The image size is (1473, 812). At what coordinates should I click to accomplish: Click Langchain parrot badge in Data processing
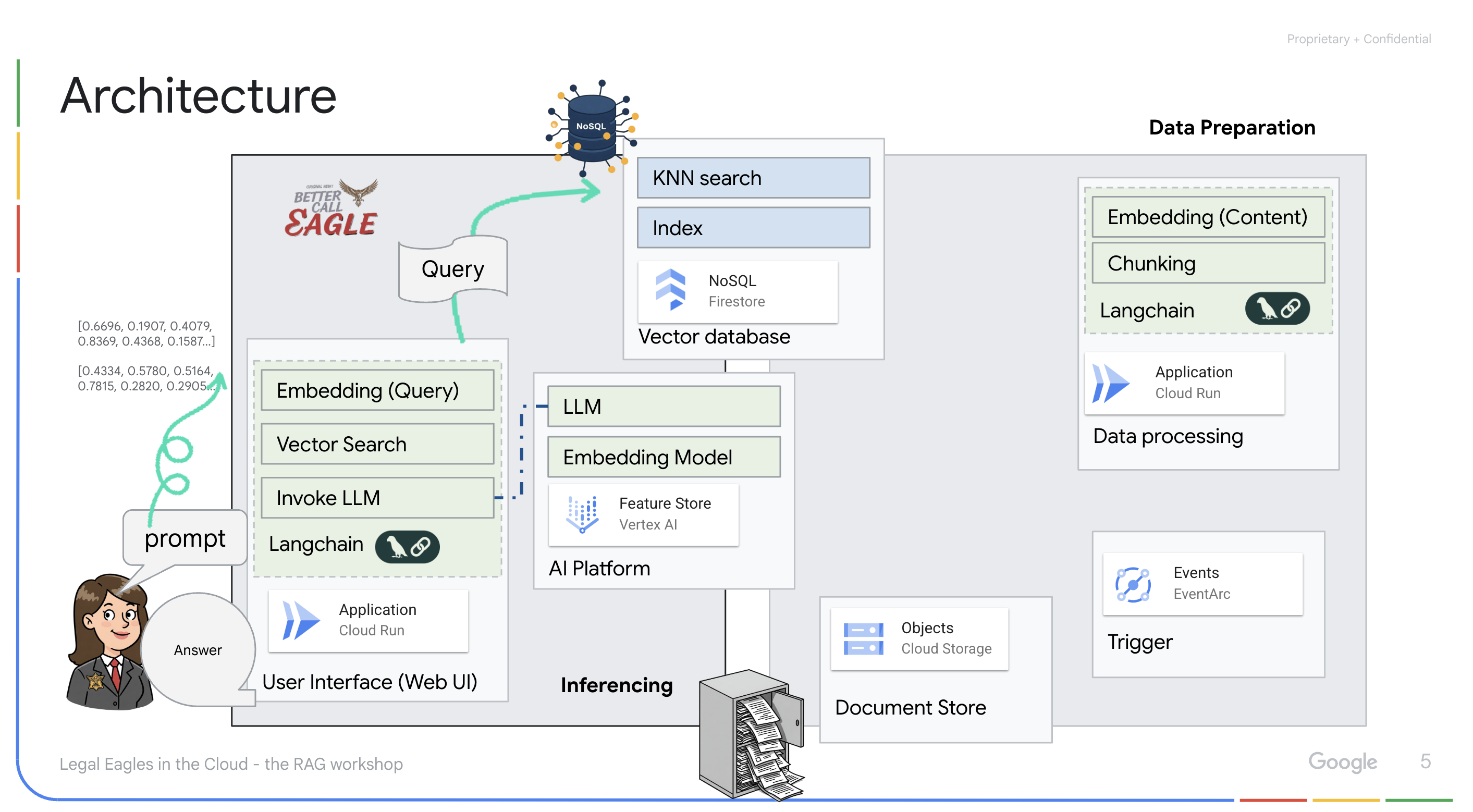click(1277, 309)
